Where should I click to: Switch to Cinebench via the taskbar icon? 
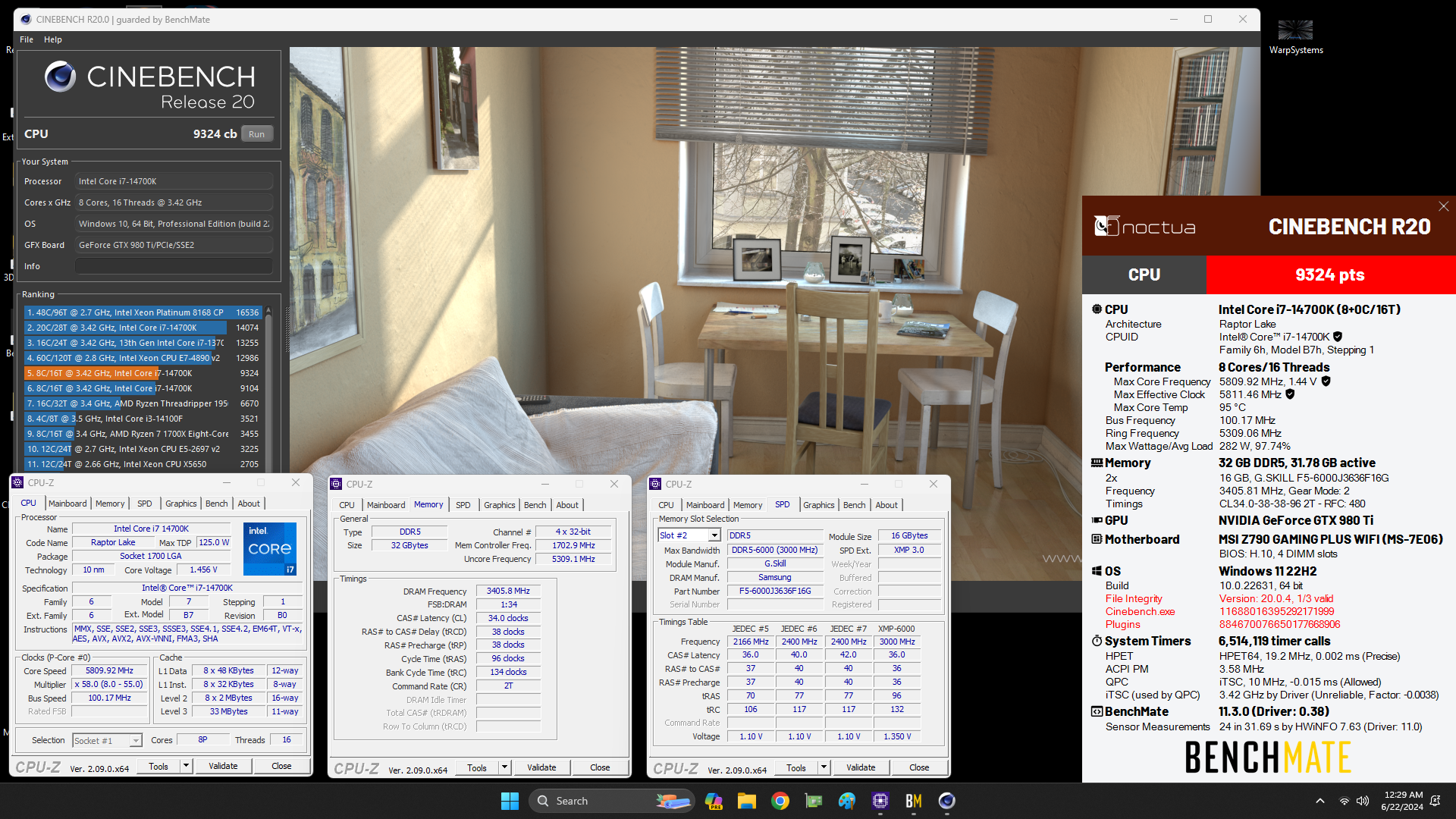[947, 801]
